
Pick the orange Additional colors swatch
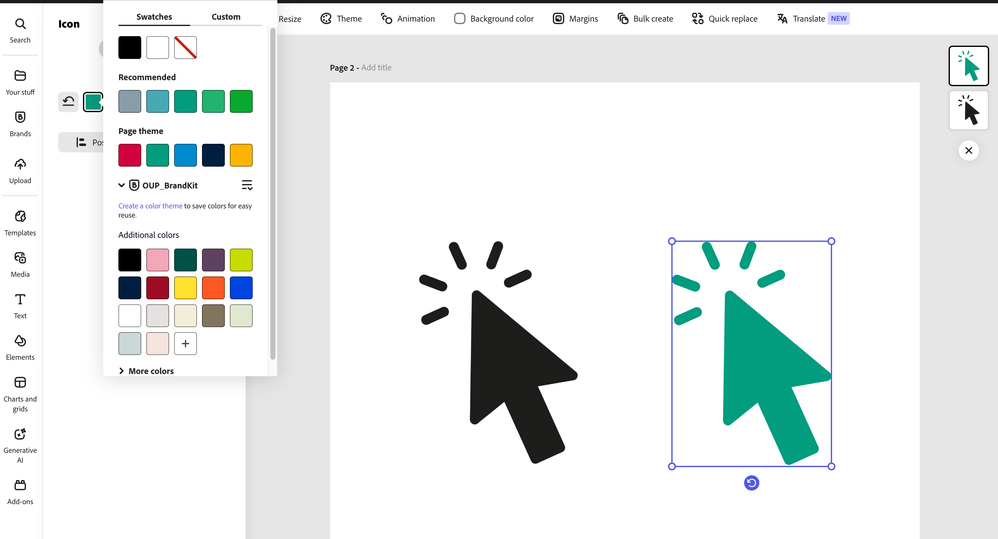tap(213, 288)
